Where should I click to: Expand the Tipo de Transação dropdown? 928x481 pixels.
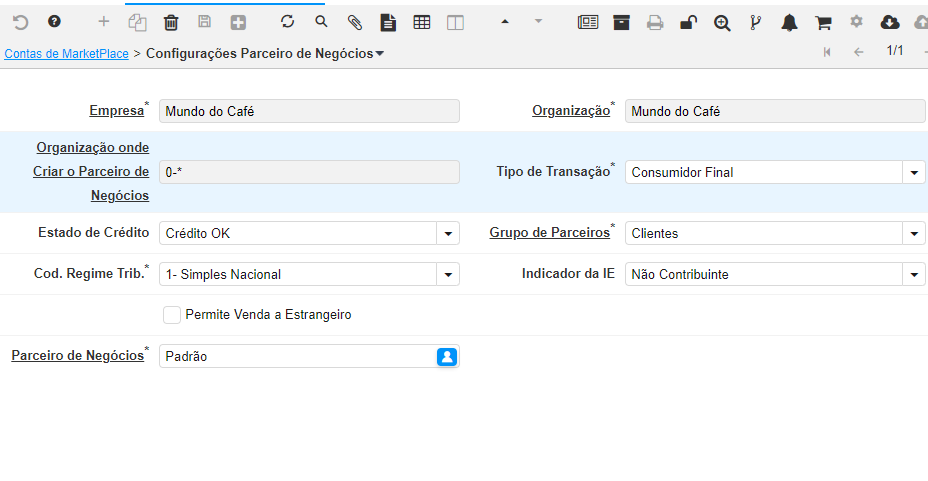pyautogui.click(x=915, y=173)
